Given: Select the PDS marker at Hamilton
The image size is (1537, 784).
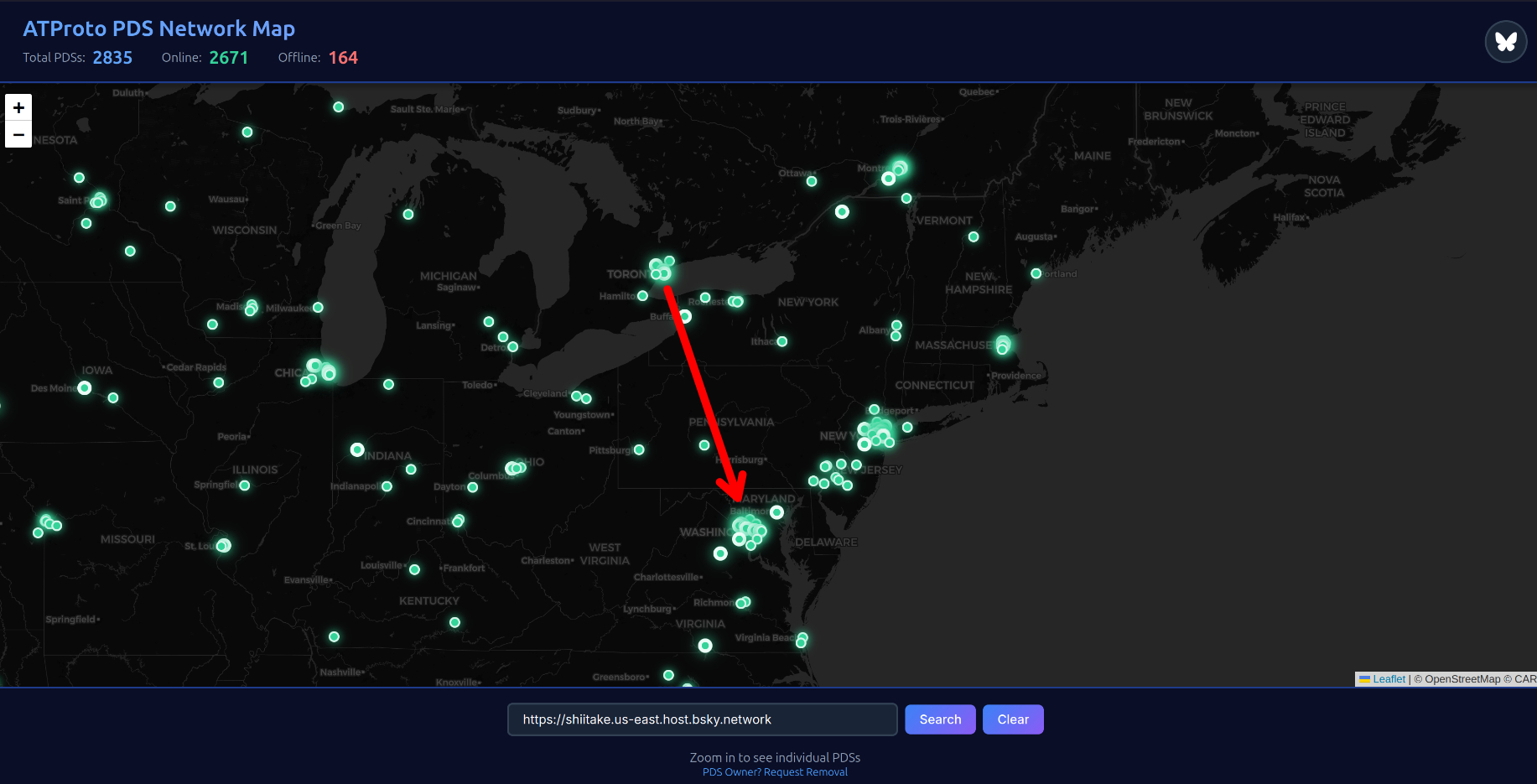Looking at the screenshot, I should coord(642,296).
